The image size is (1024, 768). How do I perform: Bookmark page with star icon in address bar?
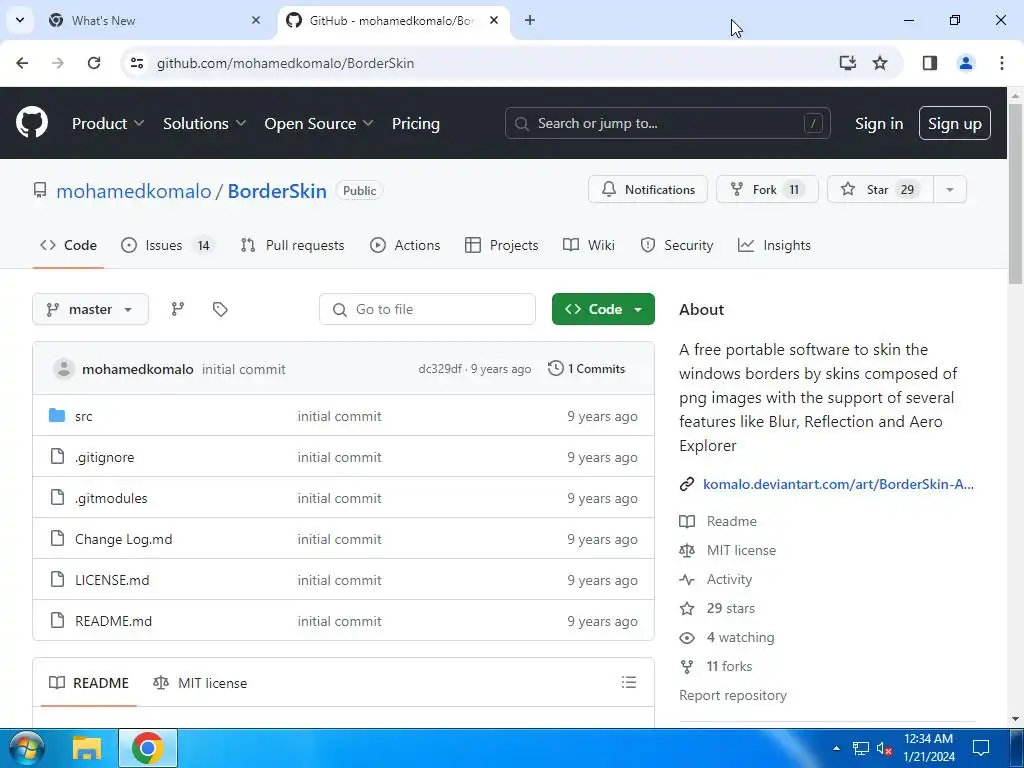pos(880,63)
